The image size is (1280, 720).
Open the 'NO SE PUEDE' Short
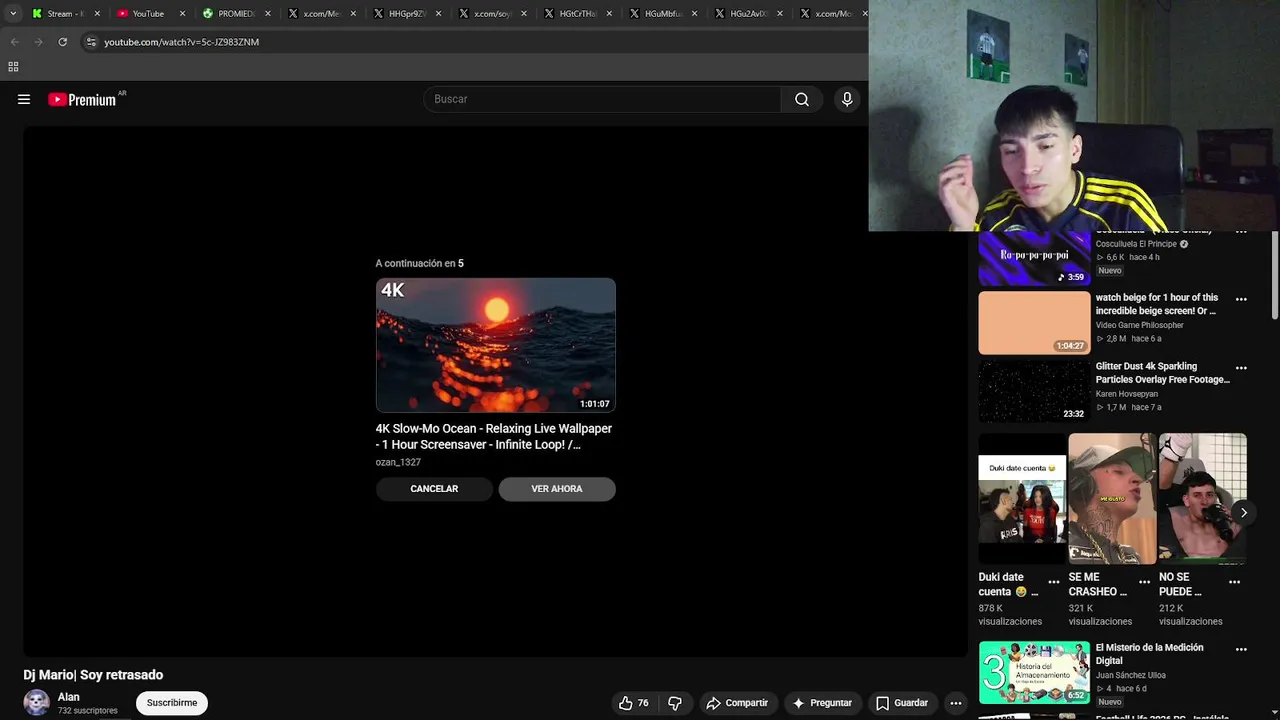point(1202,499)
